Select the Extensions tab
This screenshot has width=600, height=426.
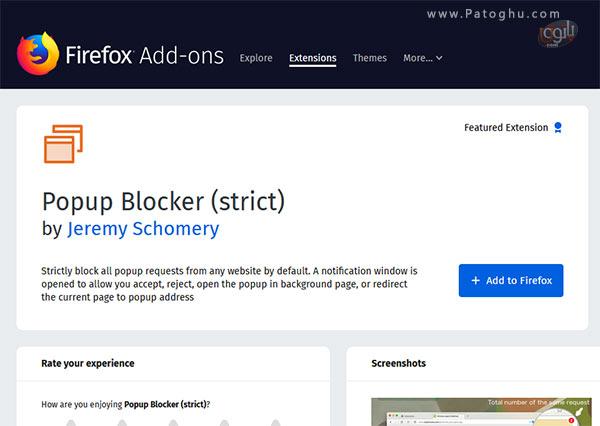(x=313, y=58)
